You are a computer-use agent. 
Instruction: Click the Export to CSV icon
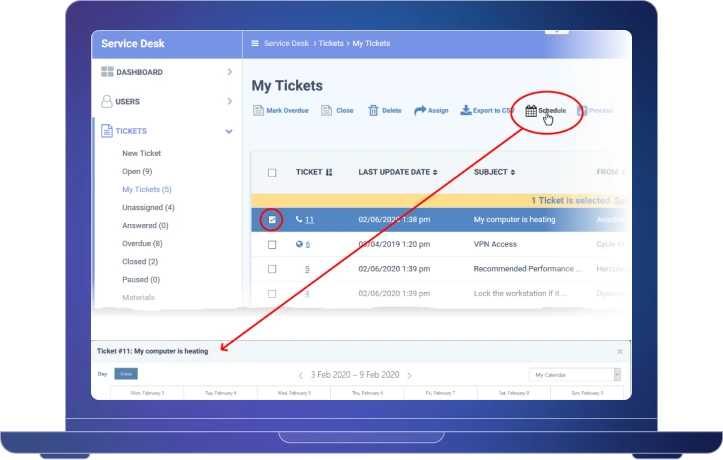tap(466, 111)
